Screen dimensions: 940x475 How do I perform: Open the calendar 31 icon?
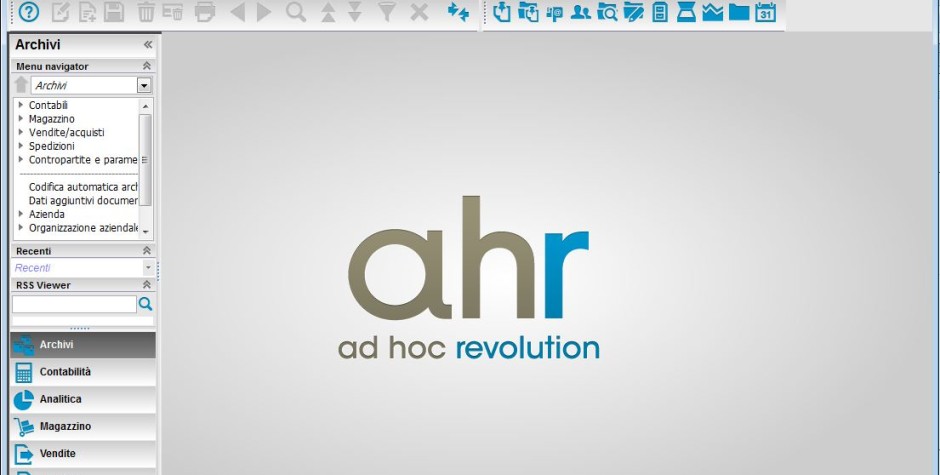pos(766,12)
